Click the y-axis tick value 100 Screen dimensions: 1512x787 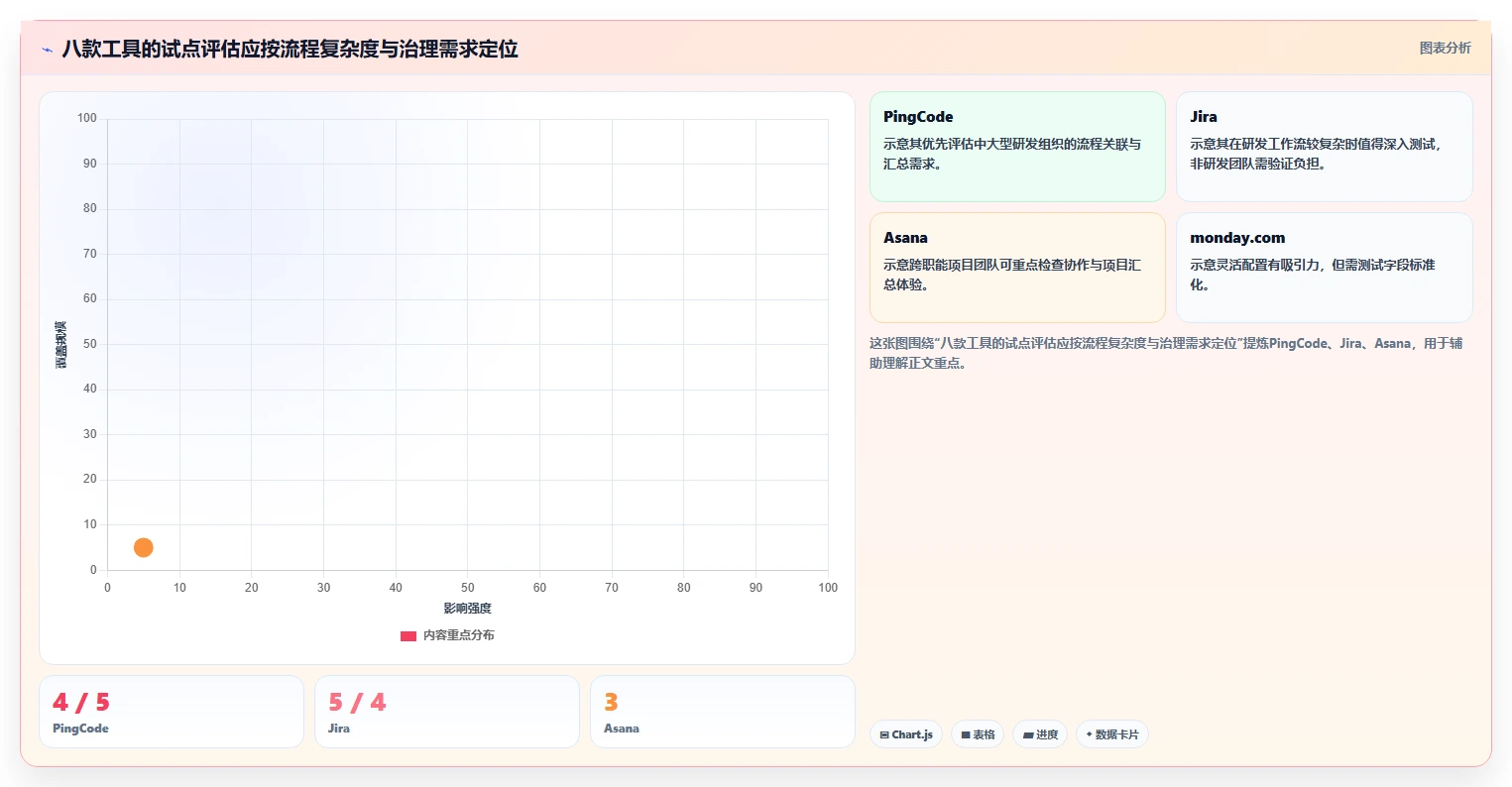click(87, 118)
